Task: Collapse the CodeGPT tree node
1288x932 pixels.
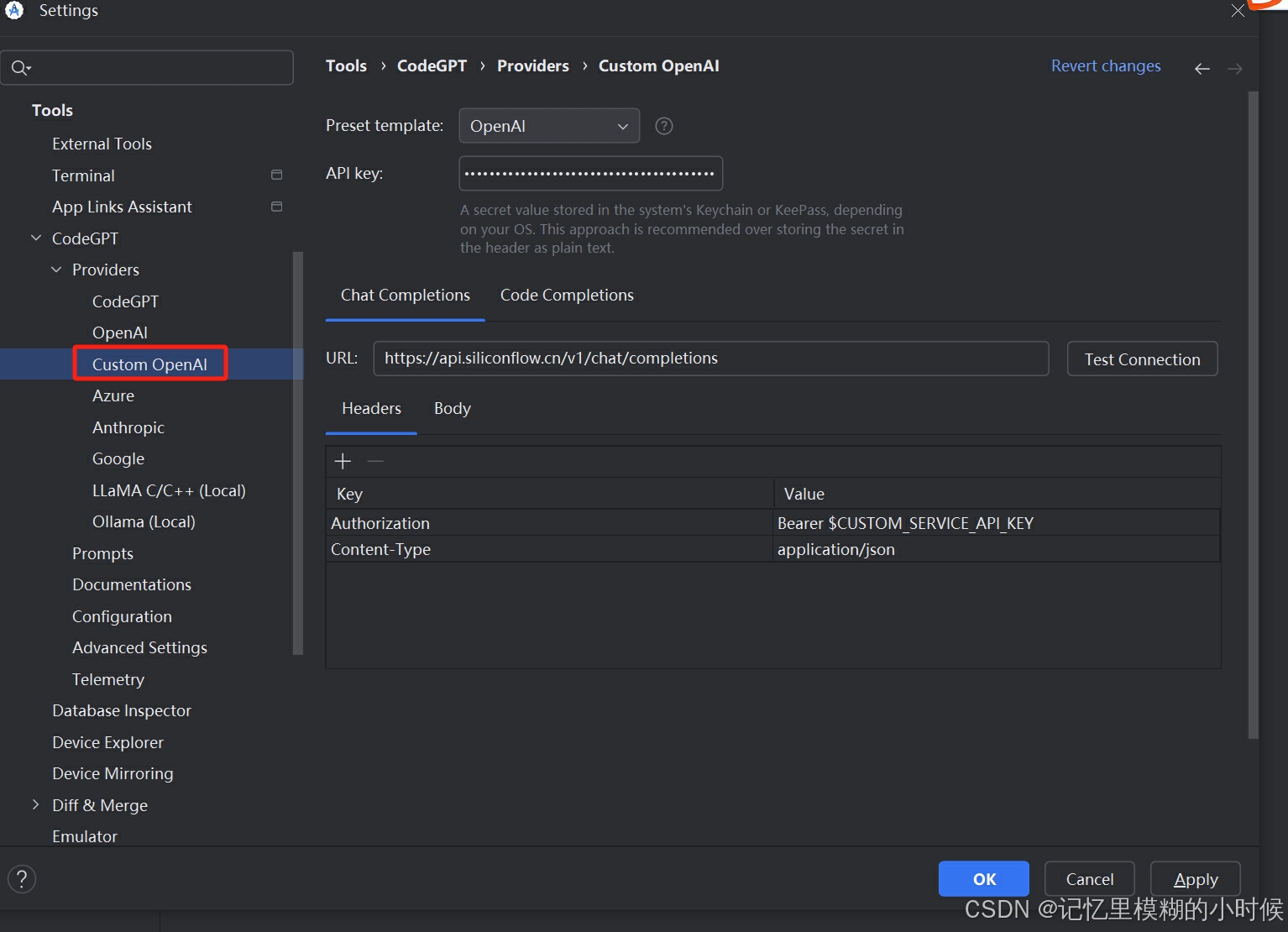Action: click(x=35, y=238)
